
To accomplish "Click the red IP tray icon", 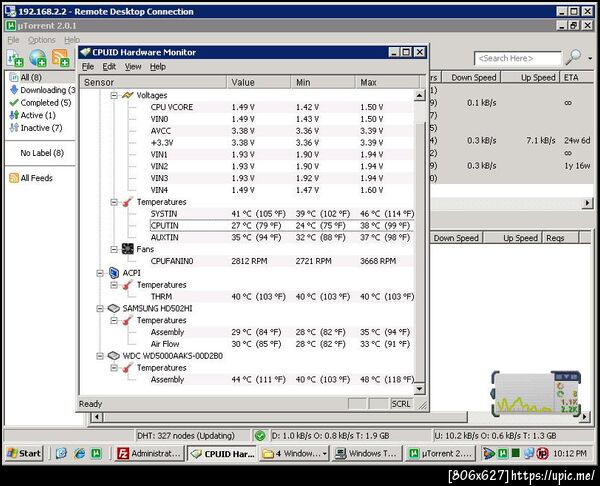I will pos(542,454).
